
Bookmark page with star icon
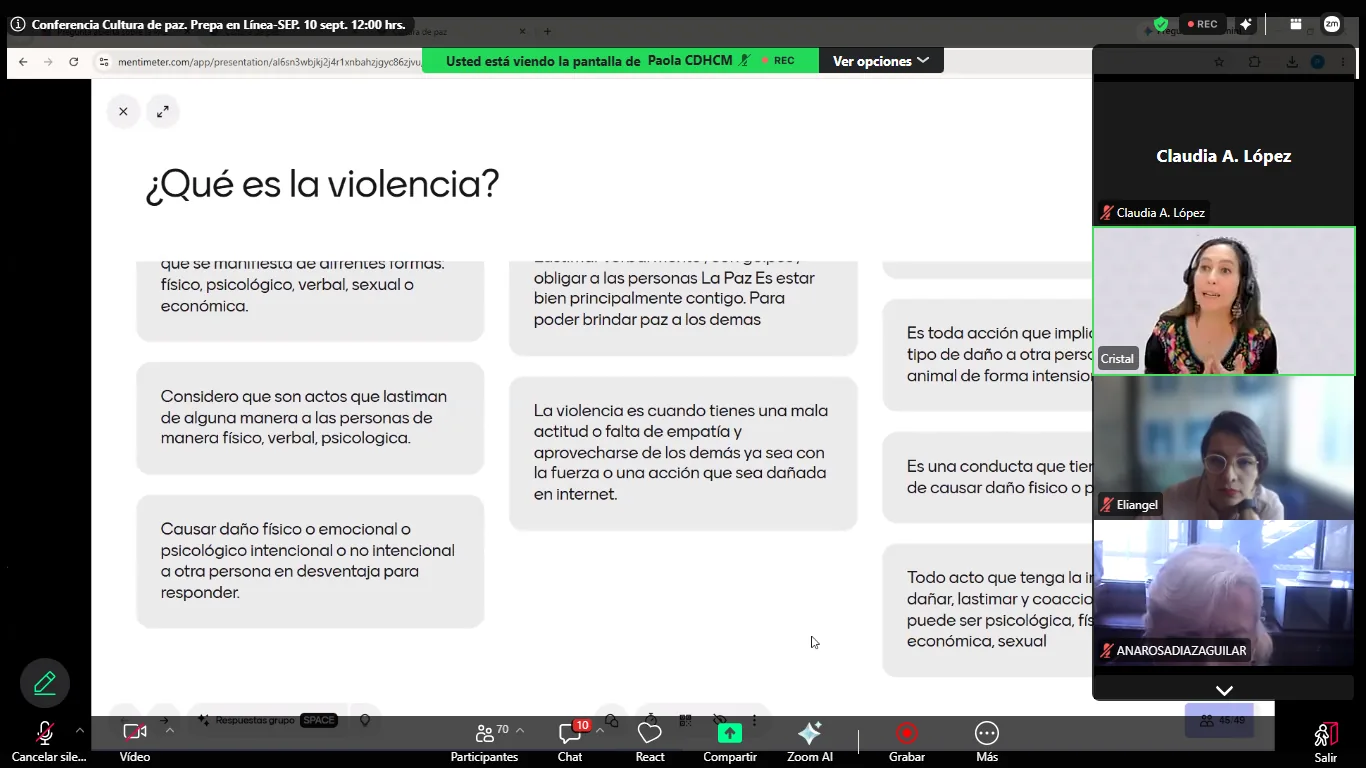tap(1219, 62)
